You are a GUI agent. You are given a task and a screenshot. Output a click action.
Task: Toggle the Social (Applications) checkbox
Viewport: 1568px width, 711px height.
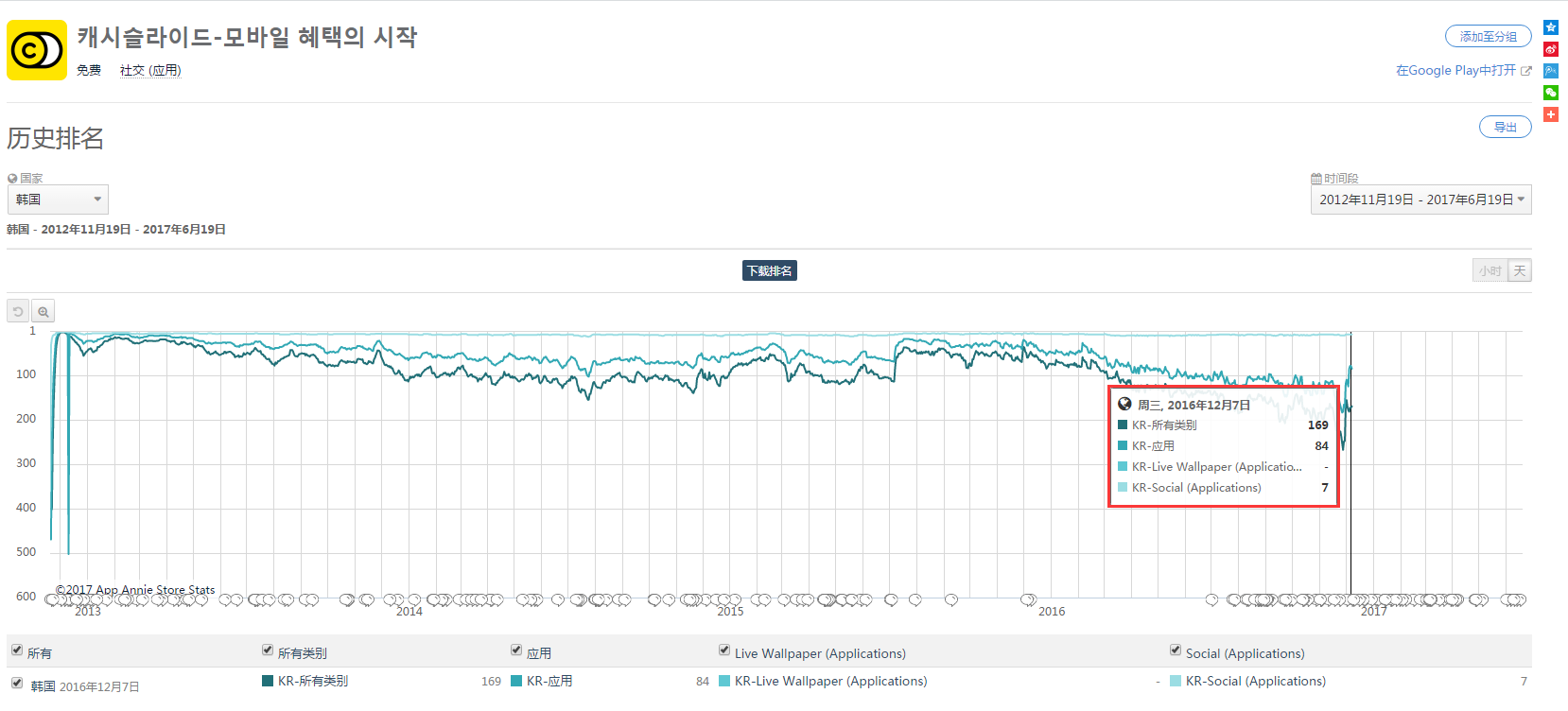1176,650
